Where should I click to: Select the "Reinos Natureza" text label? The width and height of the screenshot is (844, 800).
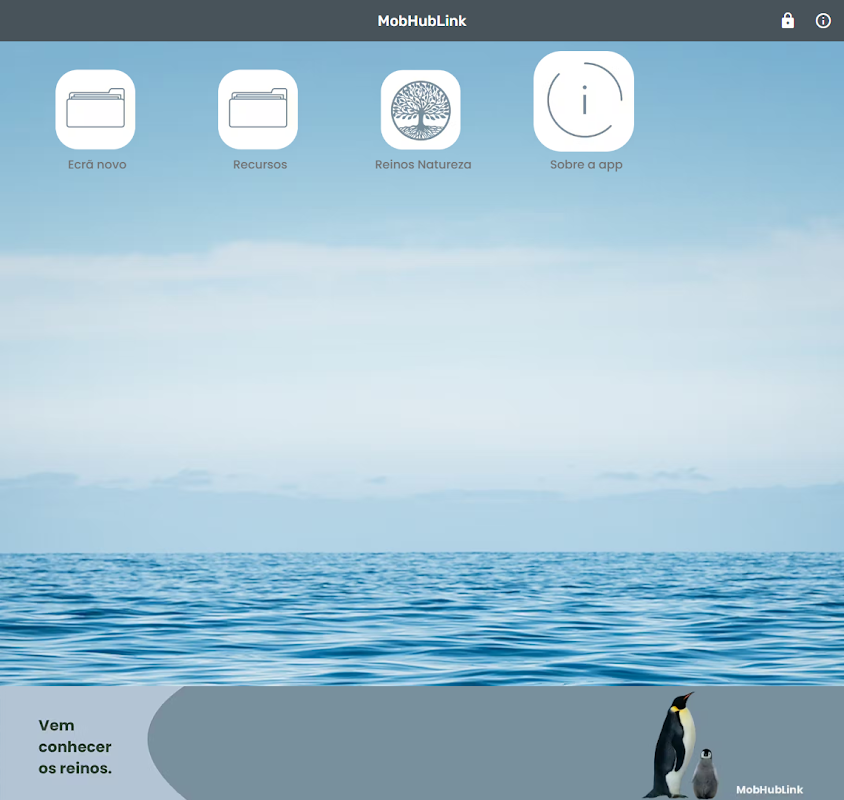[x=423, y=164]
